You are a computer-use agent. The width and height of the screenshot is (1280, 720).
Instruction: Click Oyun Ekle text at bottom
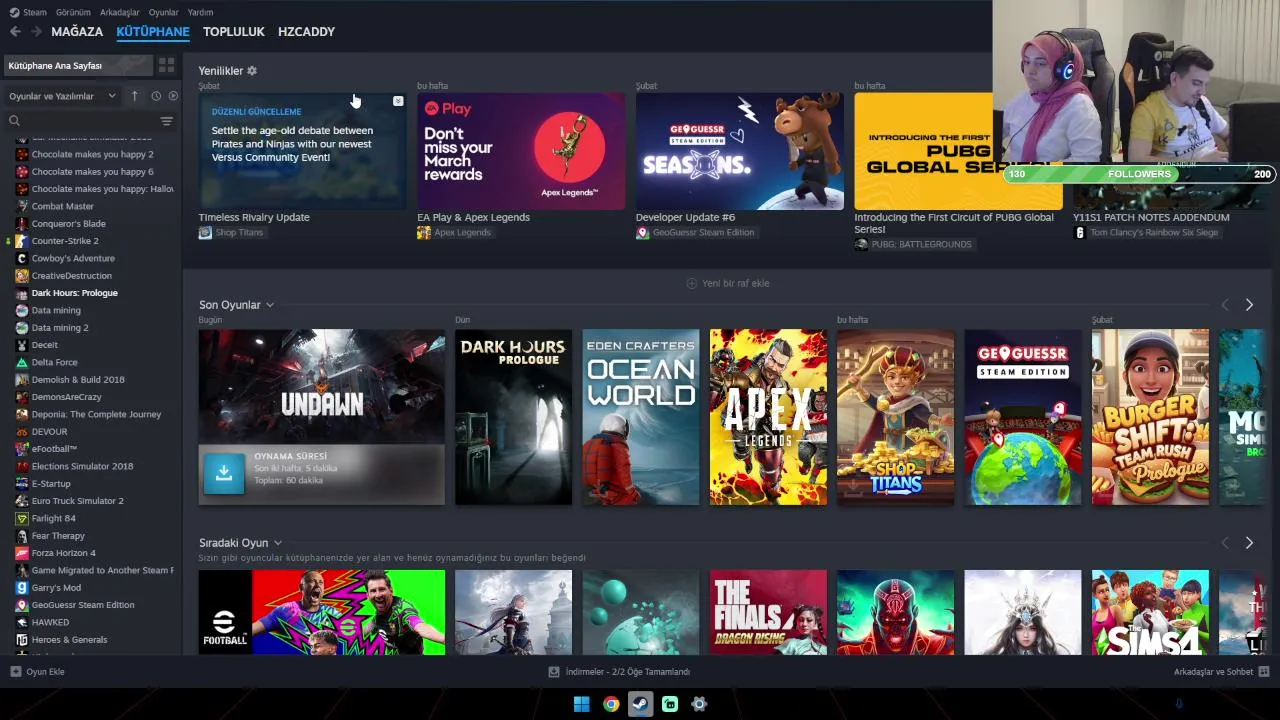pyautogui.click(x=45, y=672)
